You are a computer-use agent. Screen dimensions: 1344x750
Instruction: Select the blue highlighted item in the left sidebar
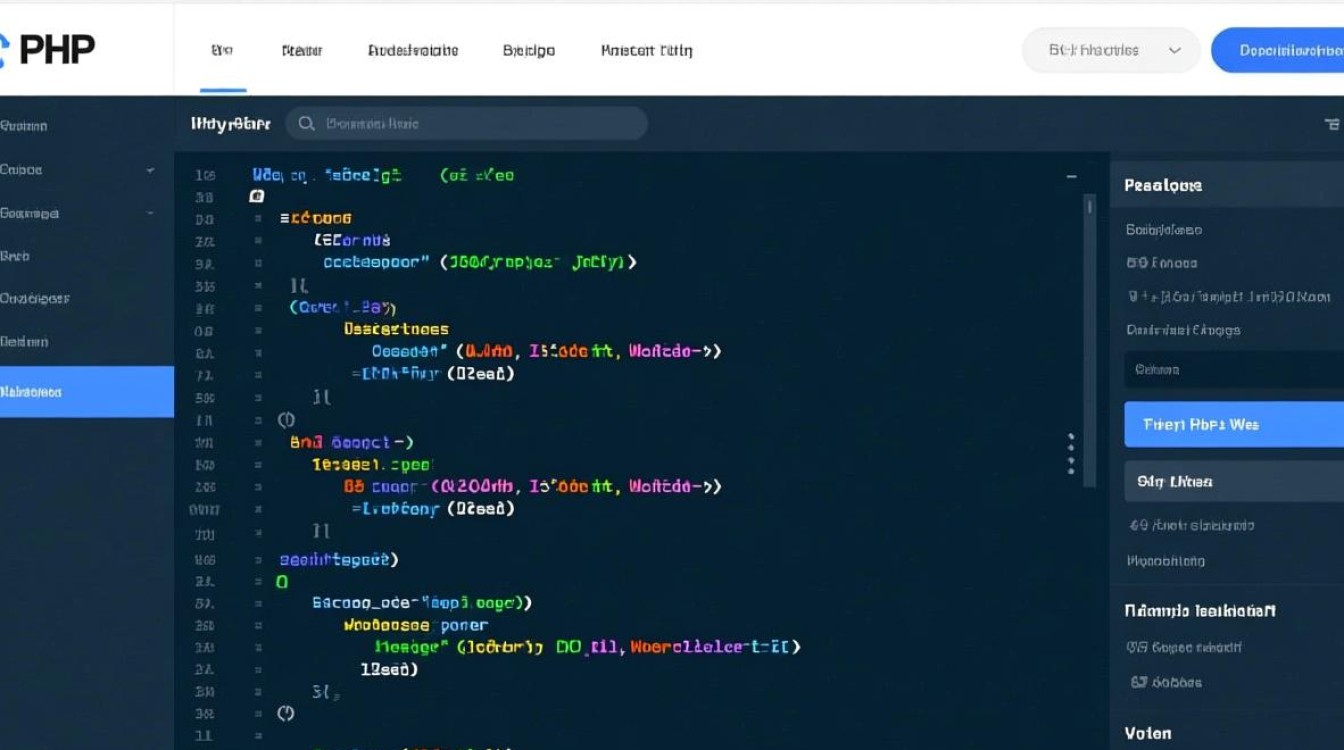pos(87,391)
